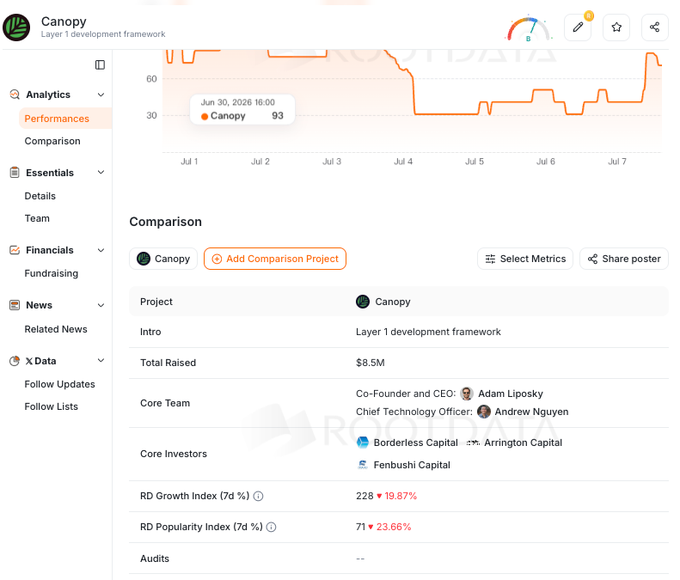
Task: Open Select Metrics button
Action: [525, 259]
